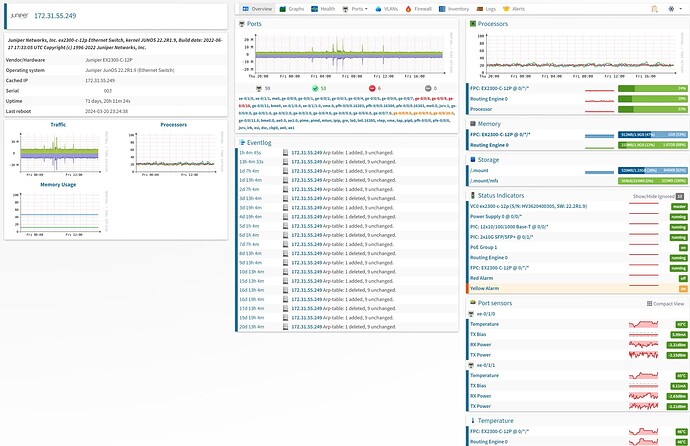Viewport: 690px width, 446px height.
Task: Open the Processors graph in right panel
Action: pos(577,56)
